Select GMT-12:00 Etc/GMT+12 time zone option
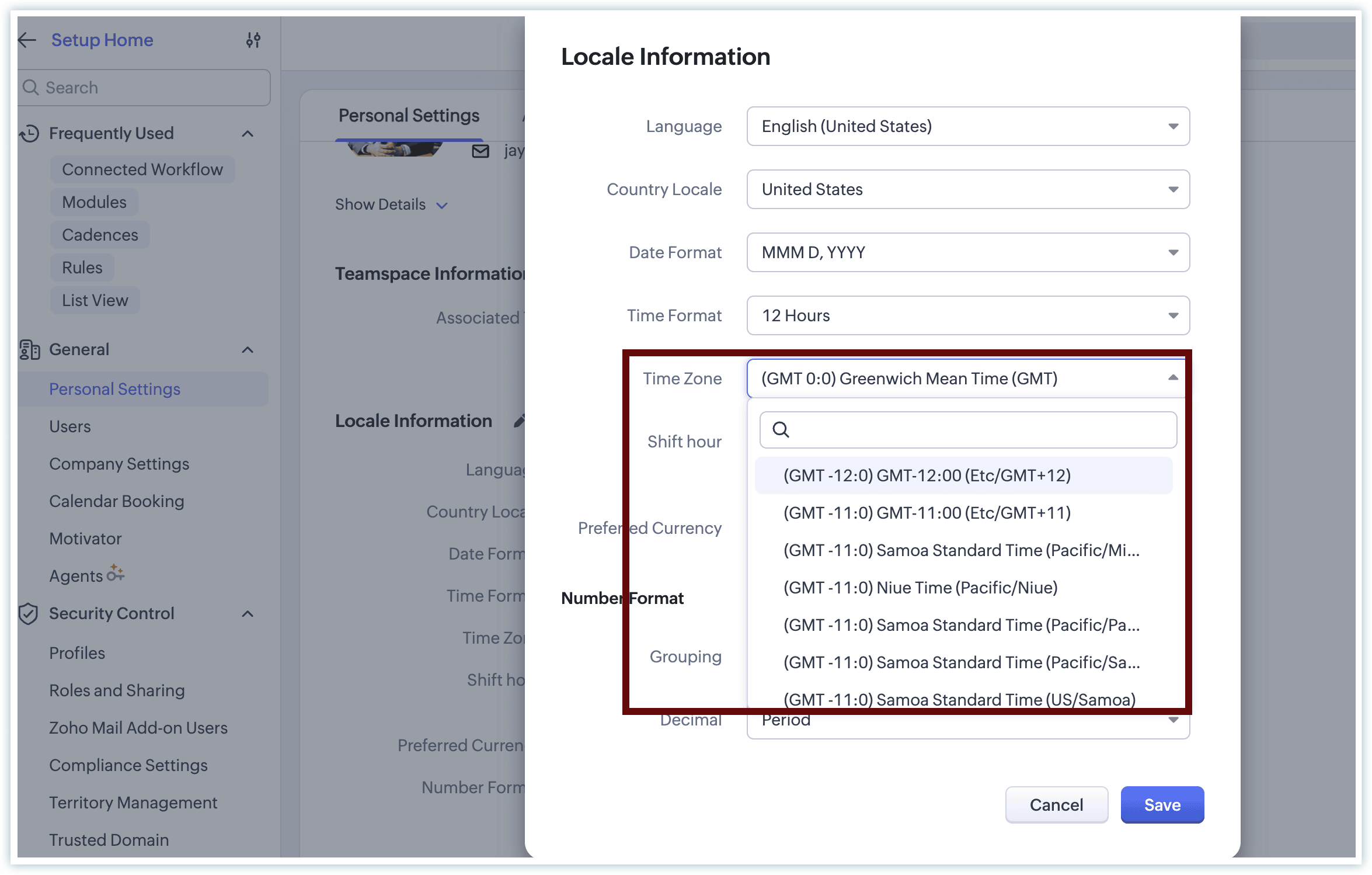This screenshot has height=875, width=1372. [x=927, y=475]
